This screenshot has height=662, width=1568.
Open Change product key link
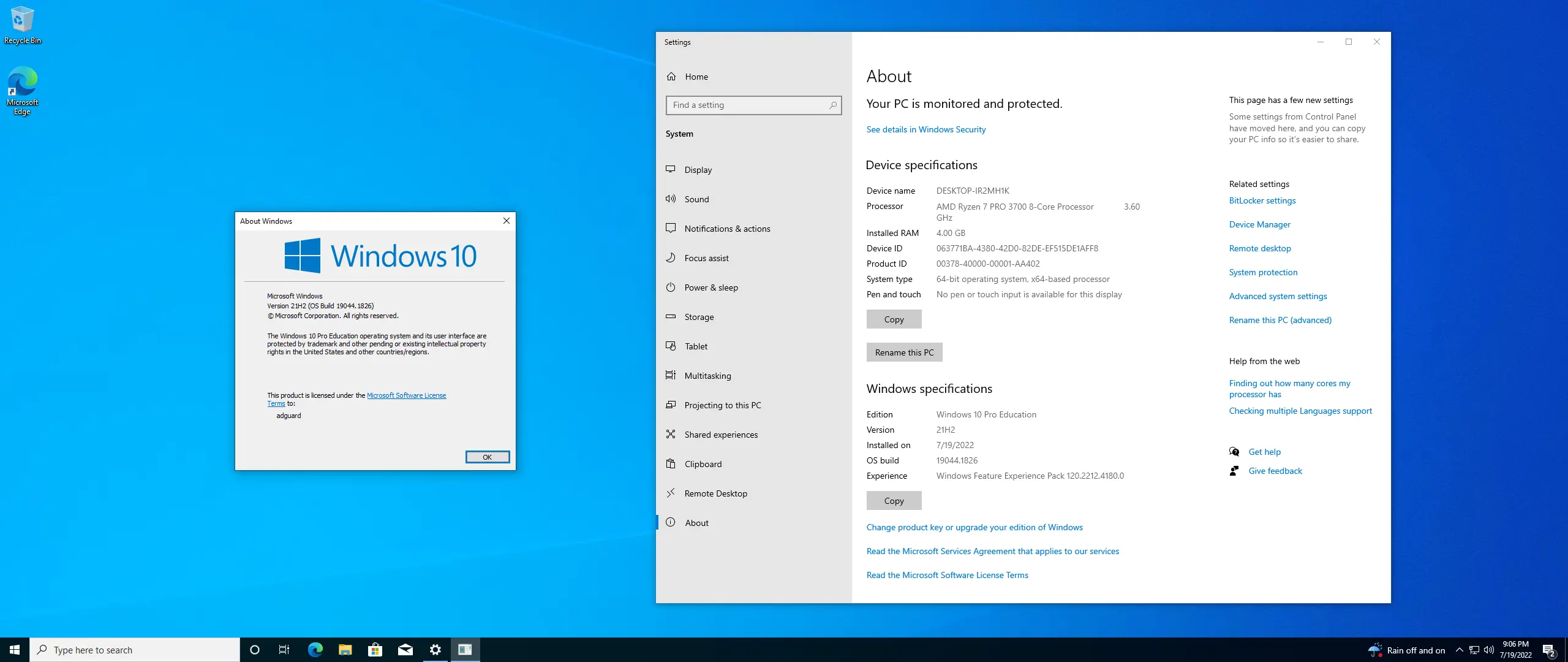pos(974,527)
